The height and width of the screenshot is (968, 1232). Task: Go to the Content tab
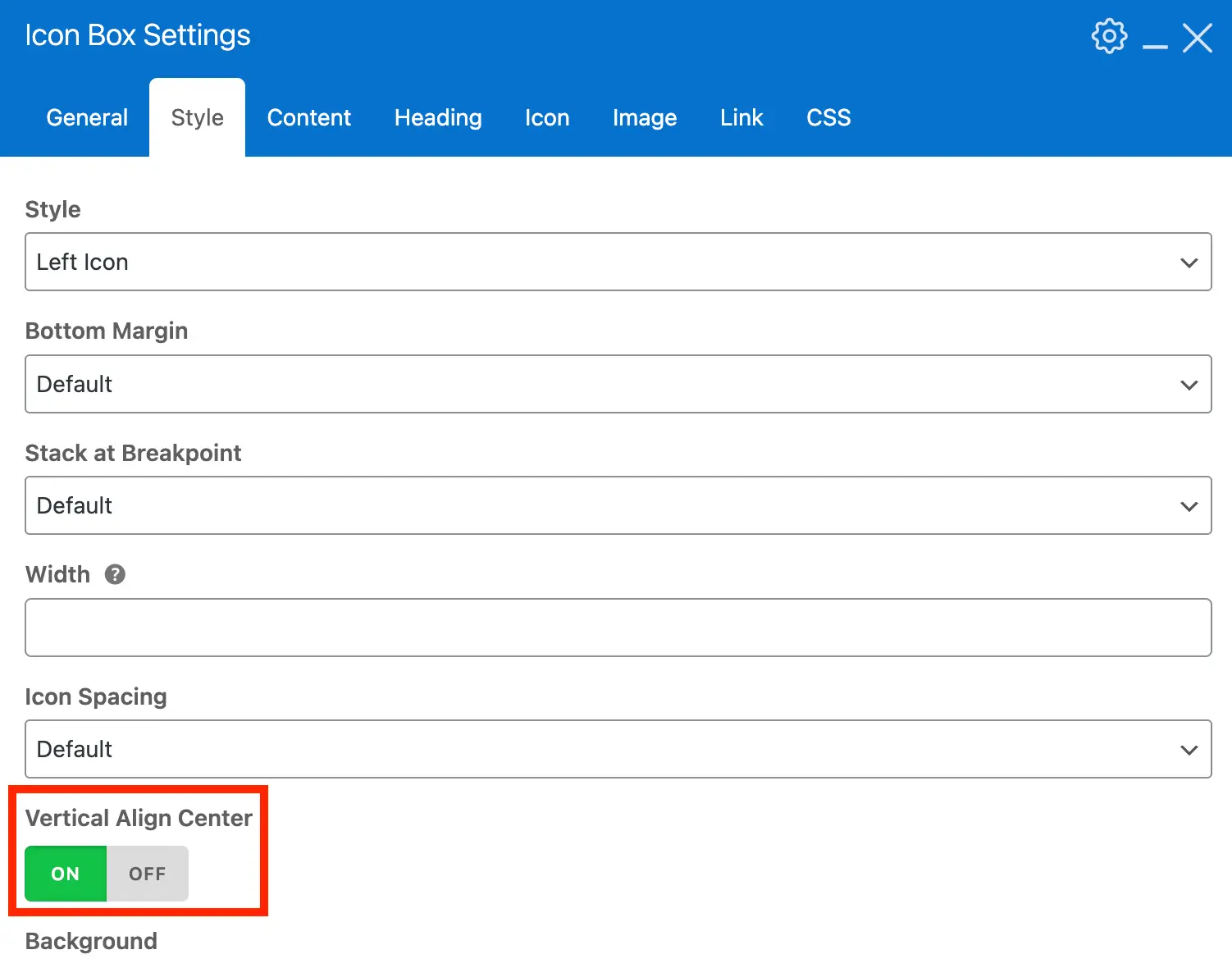[x=309, y=117]
